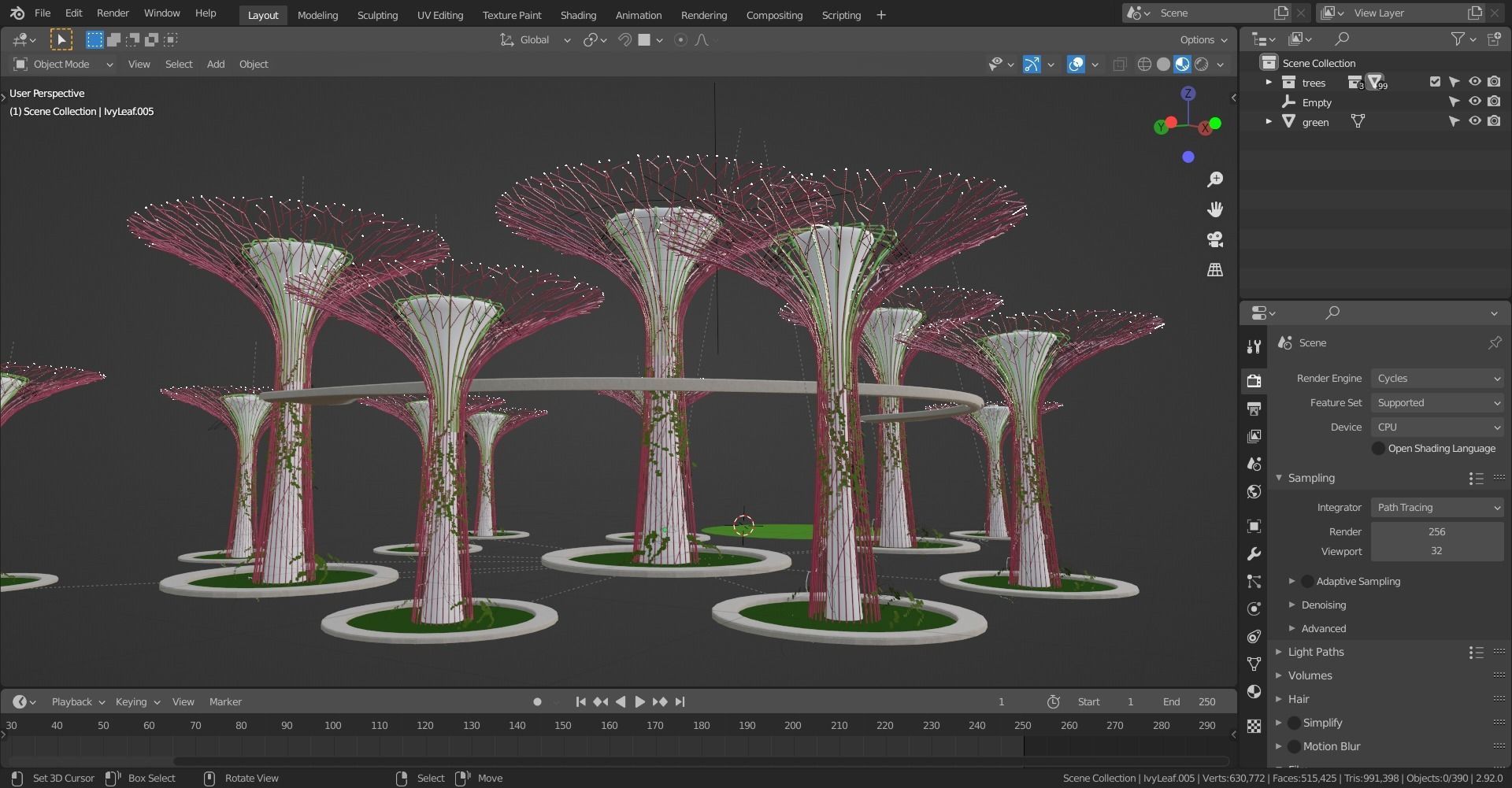The width and height of the screenshot is (1512, 788).
Task: Open the Texture properties checker icon
Action: 1254,726
